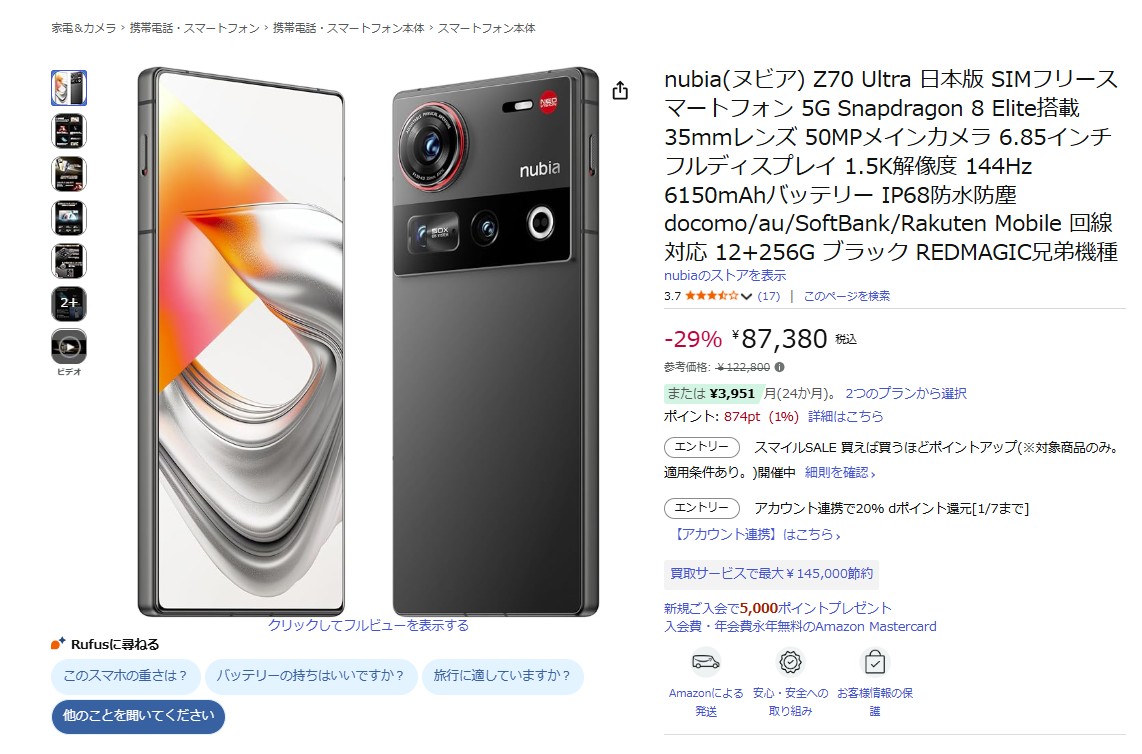The width and height of the screenshot is (1142, 754).
Task: Click the エントリー button for dポイント還元
Action: tap(701, 508)
